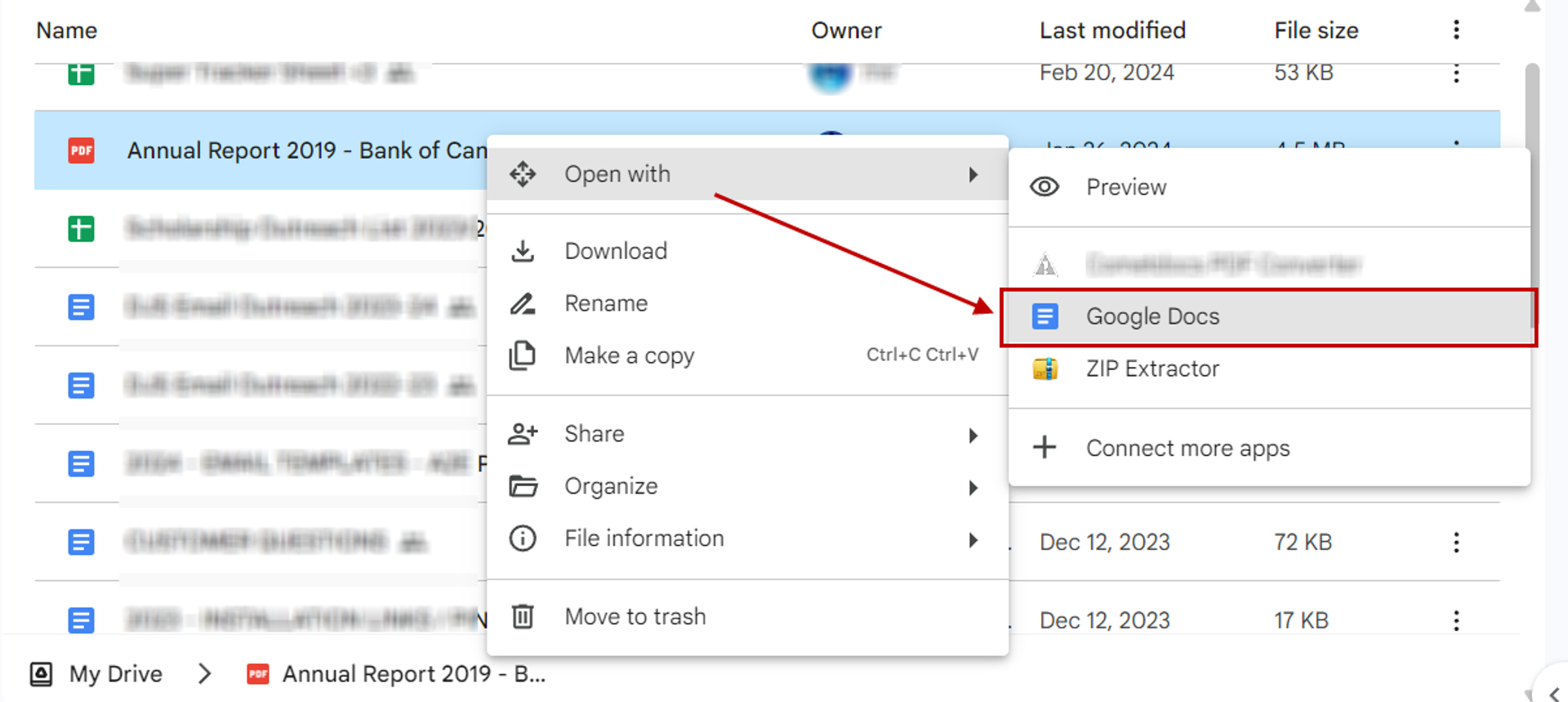The height and width of the screenshot is (702, 1568).
Task: Click the Google Docs icon in submenu
Action: coord(1045,316)
